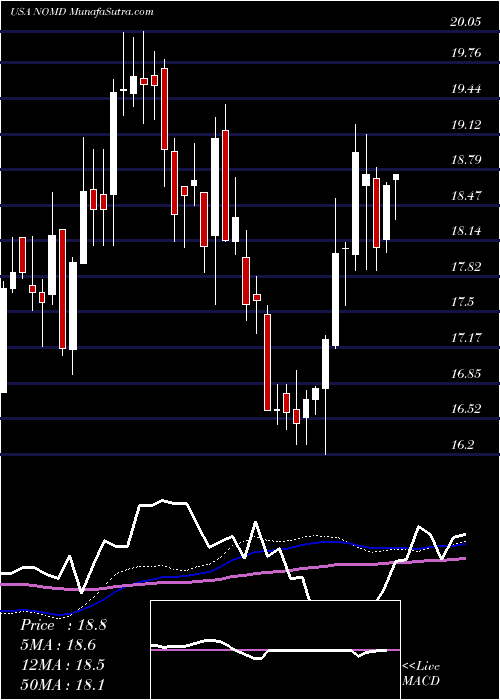Click the 'USA NOMD MunafaSutra.com' chart title

(x=82, y=12)
